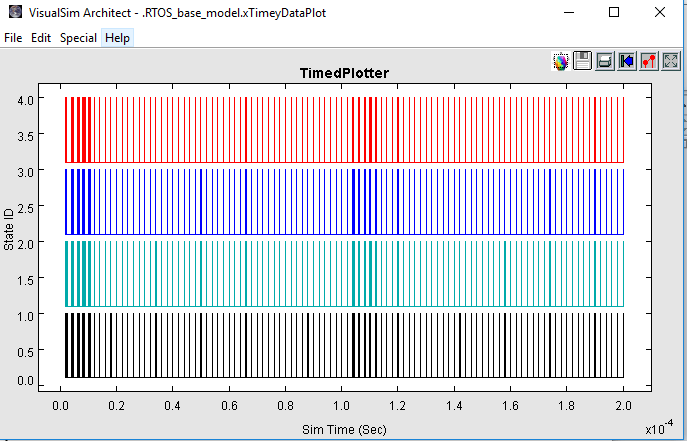687x441 pixels.
Task: Open the Help menu
Action: coord(117,38)
